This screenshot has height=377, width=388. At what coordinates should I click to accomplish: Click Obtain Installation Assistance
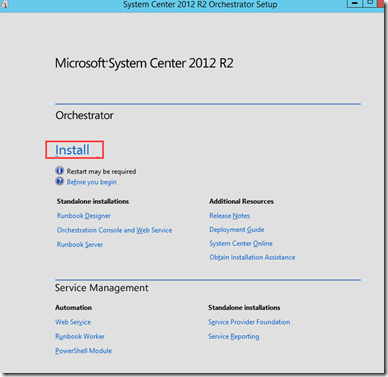coord(252,257)
